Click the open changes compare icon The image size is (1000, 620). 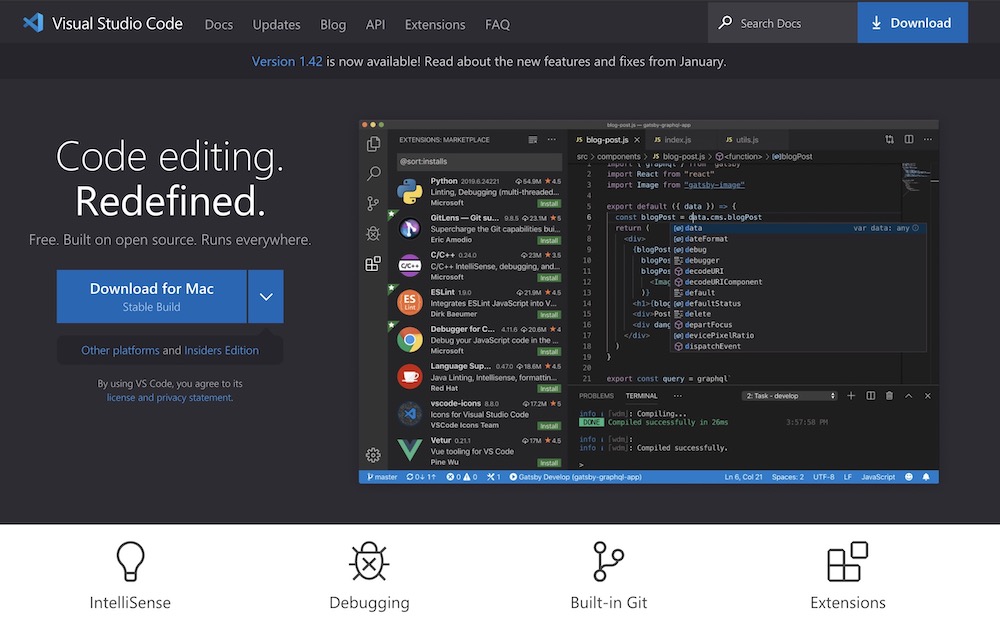[890, 139]
